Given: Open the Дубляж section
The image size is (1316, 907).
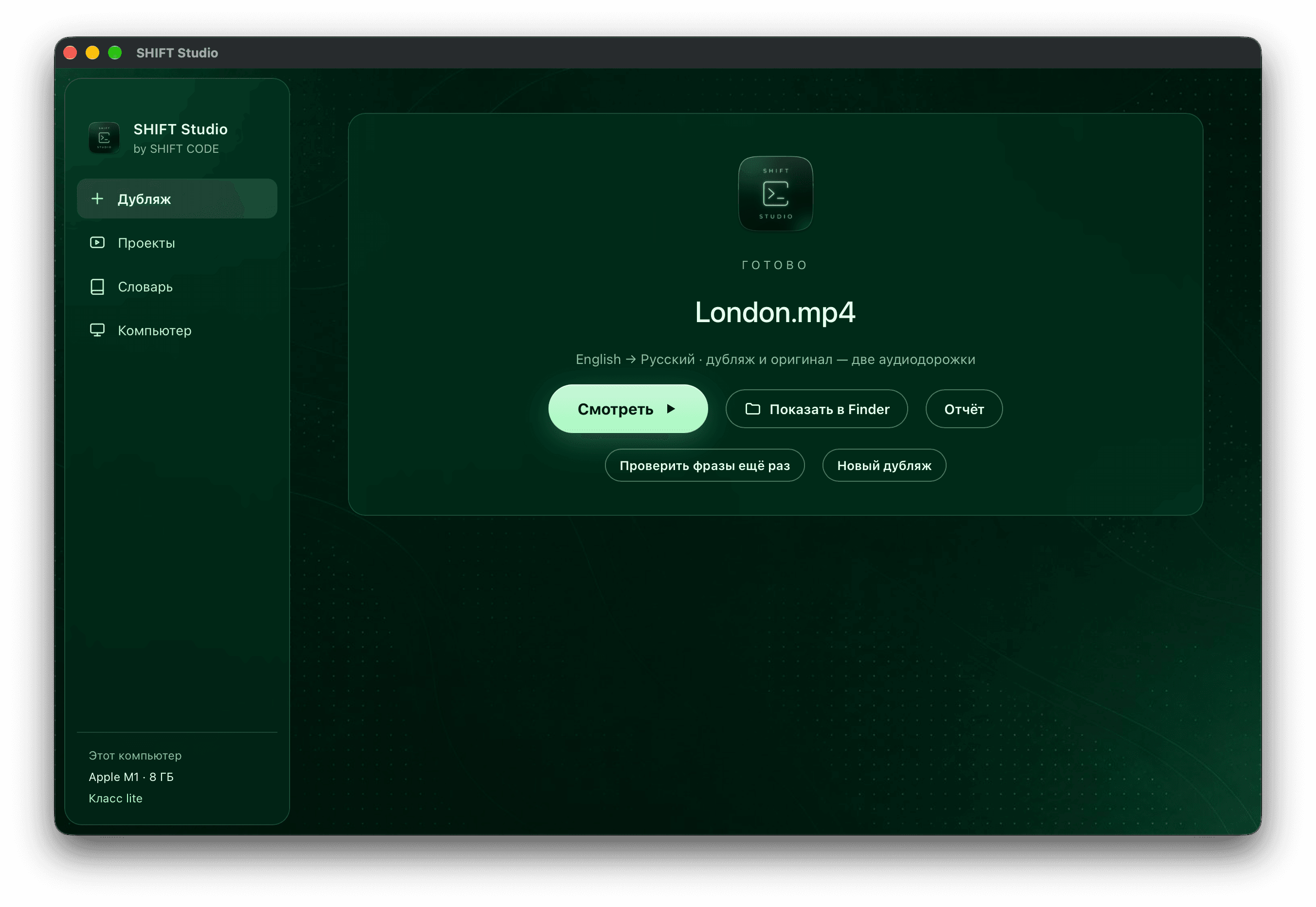Looking at the screenshot, I should click(177, 199).
